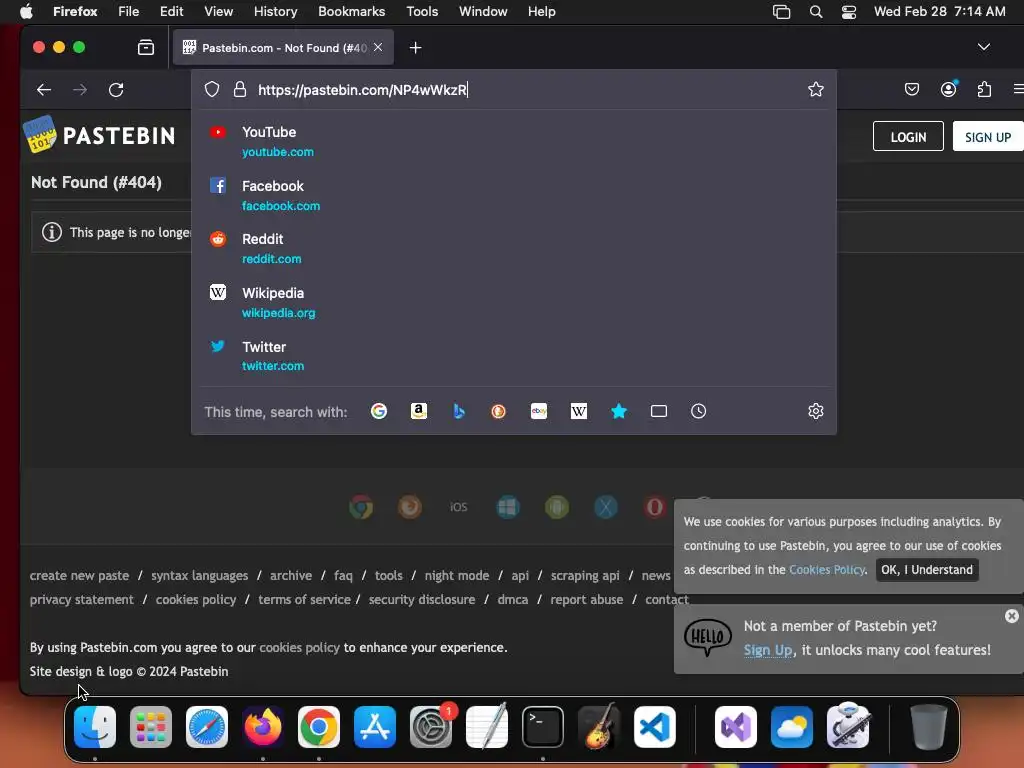Open the Tools menu
This screenshot has width=1024, height=768.
pos(422,11)
